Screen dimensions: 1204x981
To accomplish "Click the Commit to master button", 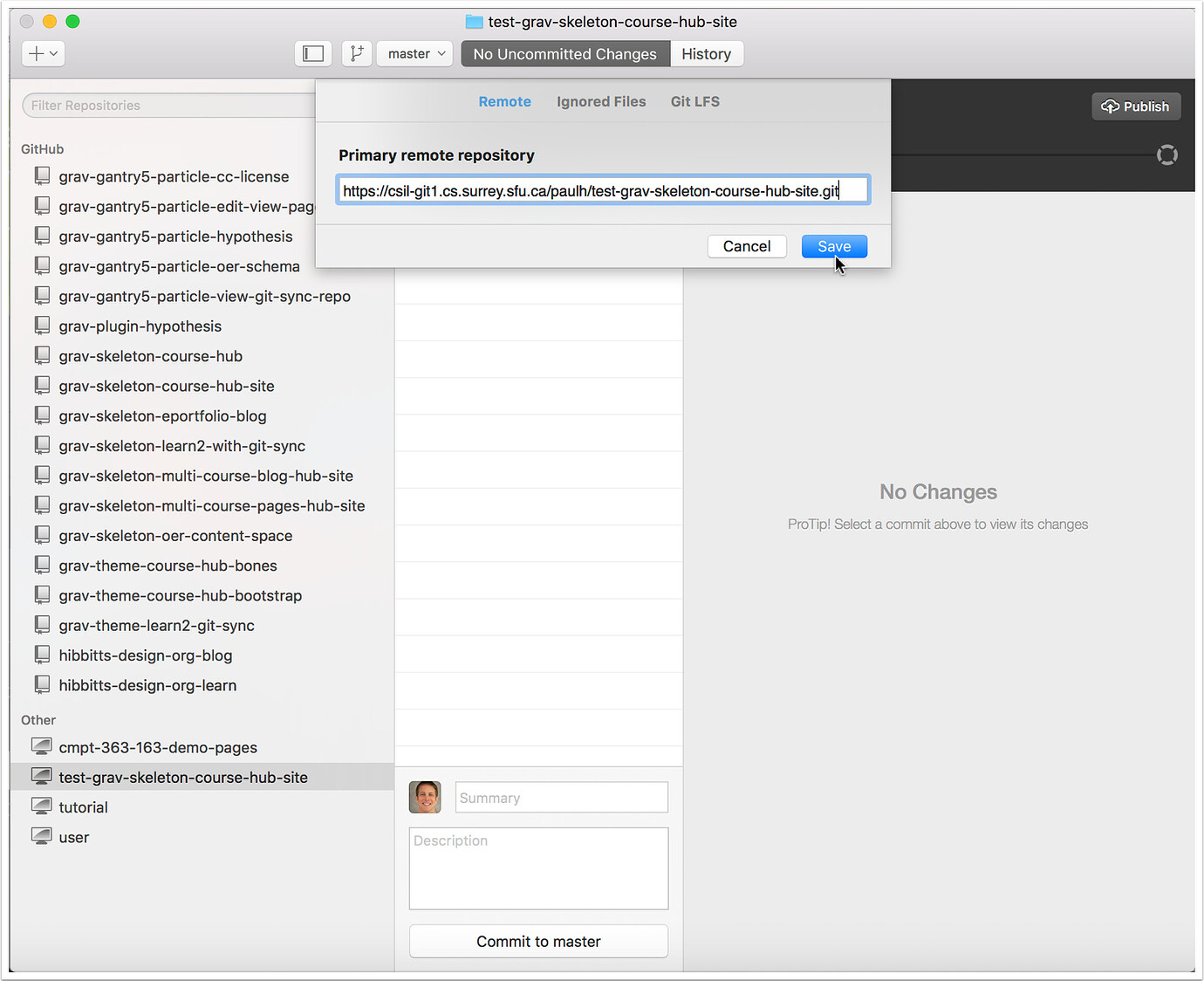I will click(x=538, y=941).
